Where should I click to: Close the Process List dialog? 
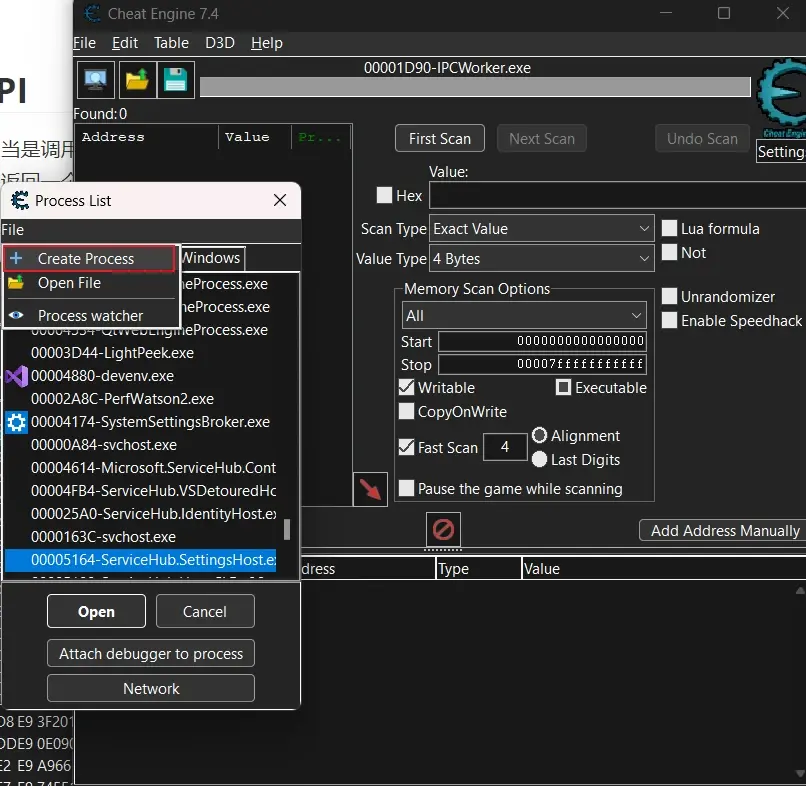coord(280,200)
